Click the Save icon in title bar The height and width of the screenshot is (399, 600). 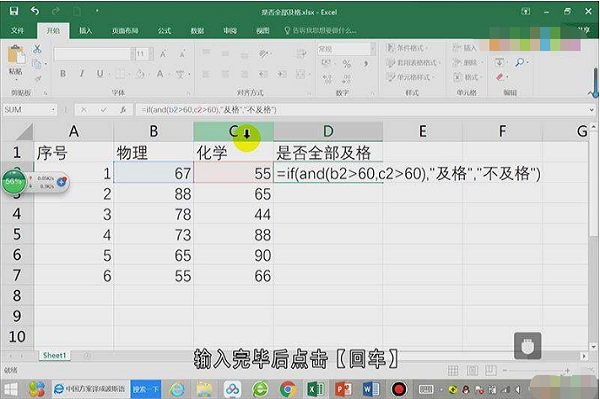[14, 11]
